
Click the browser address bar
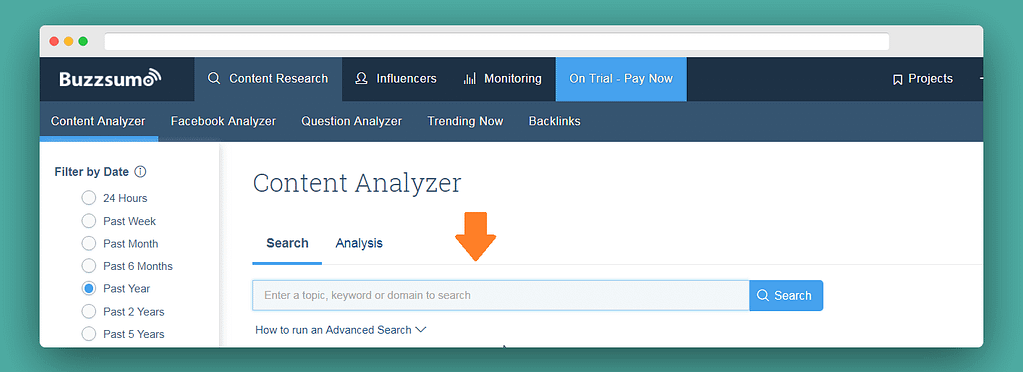(x=496, y=42)
